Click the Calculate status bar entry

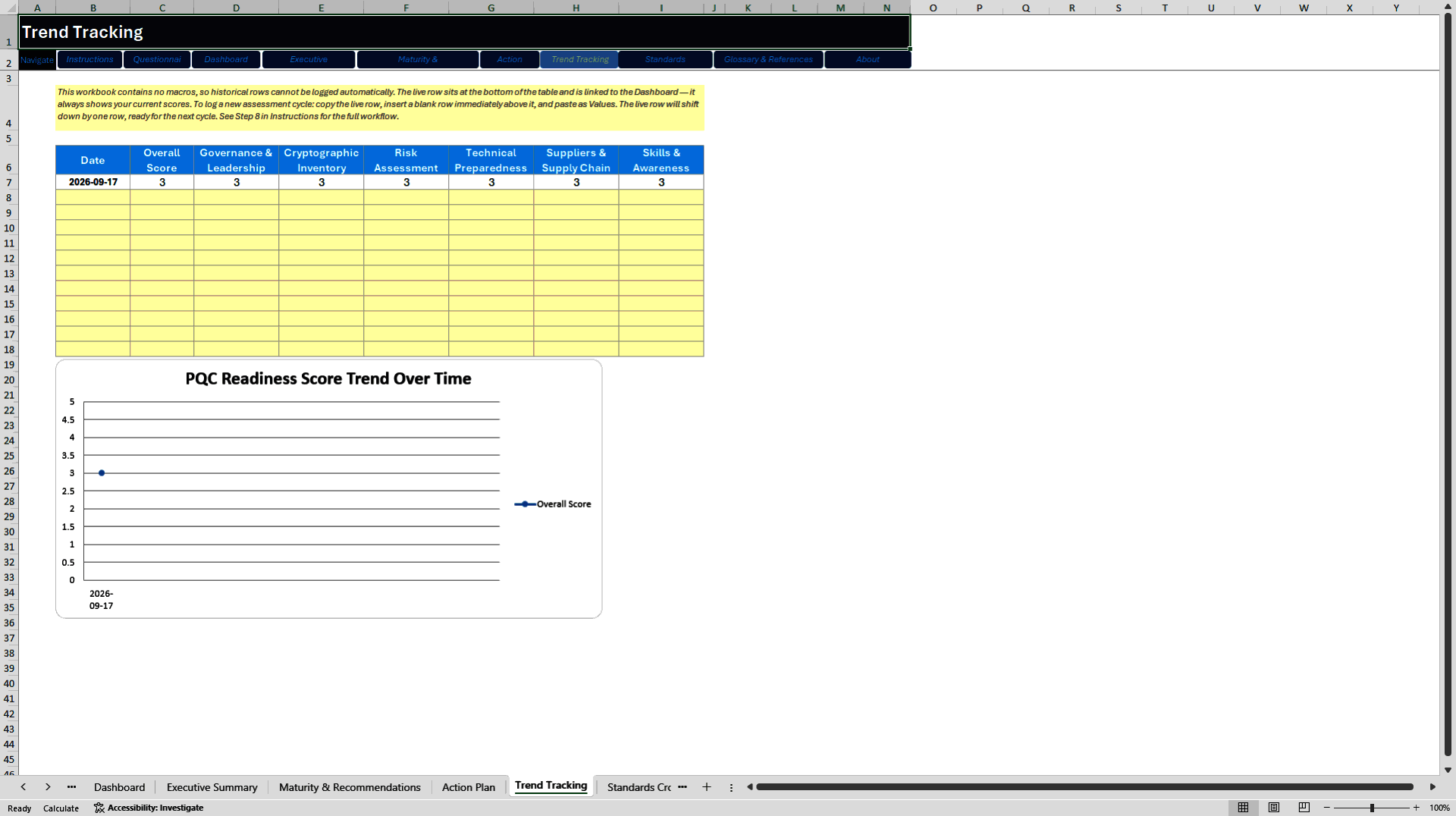[61, 808]
